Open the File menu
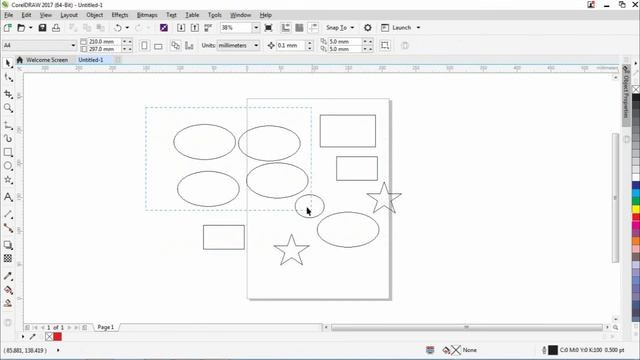The width and height of the screenshot is (640, 360). click(9, 15)
